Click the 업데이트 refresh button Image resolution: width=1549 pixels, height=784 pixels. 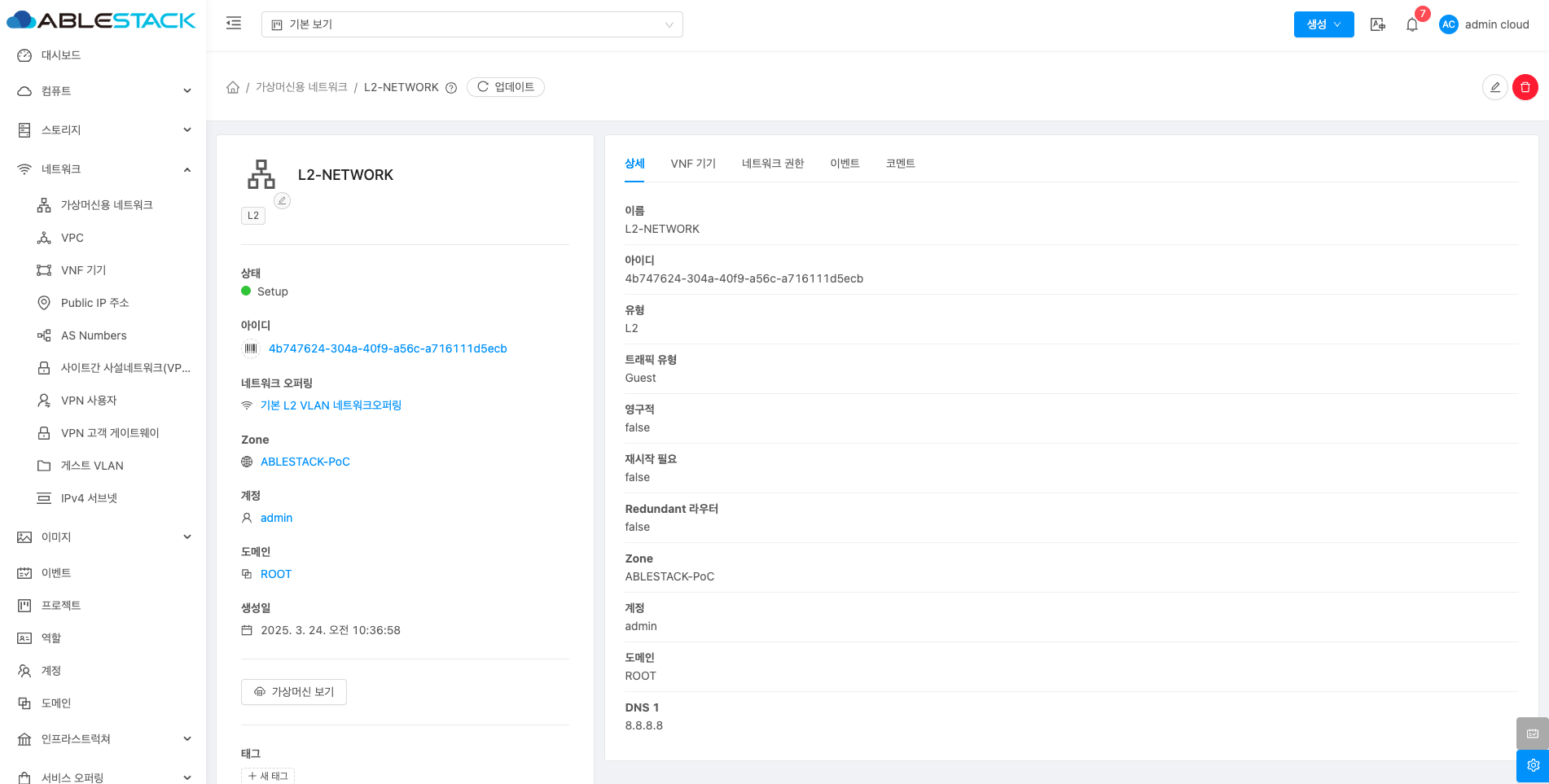506,87
